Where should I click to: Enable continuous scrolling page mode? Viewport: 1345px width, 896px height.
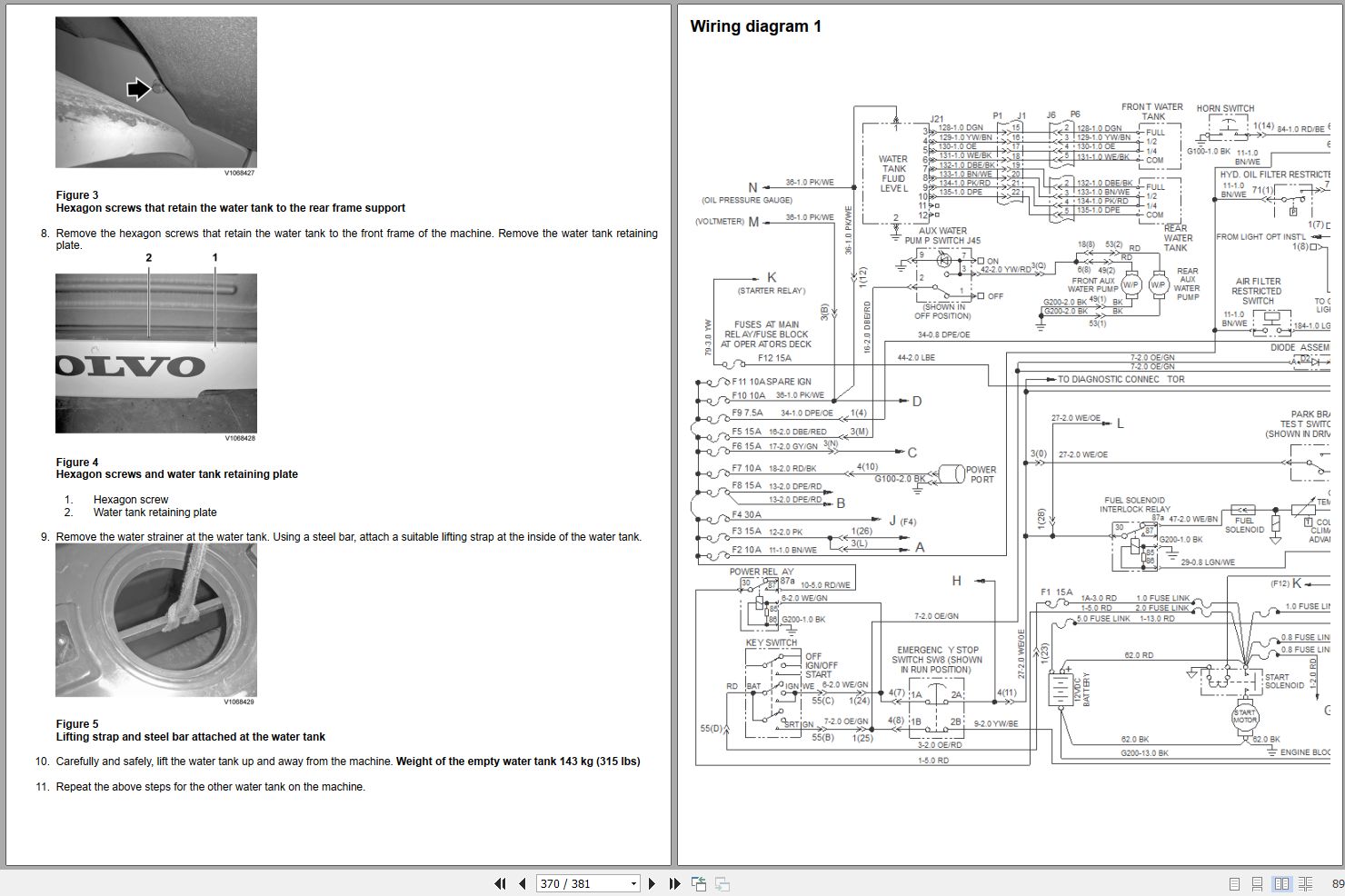pos(1258,883)
